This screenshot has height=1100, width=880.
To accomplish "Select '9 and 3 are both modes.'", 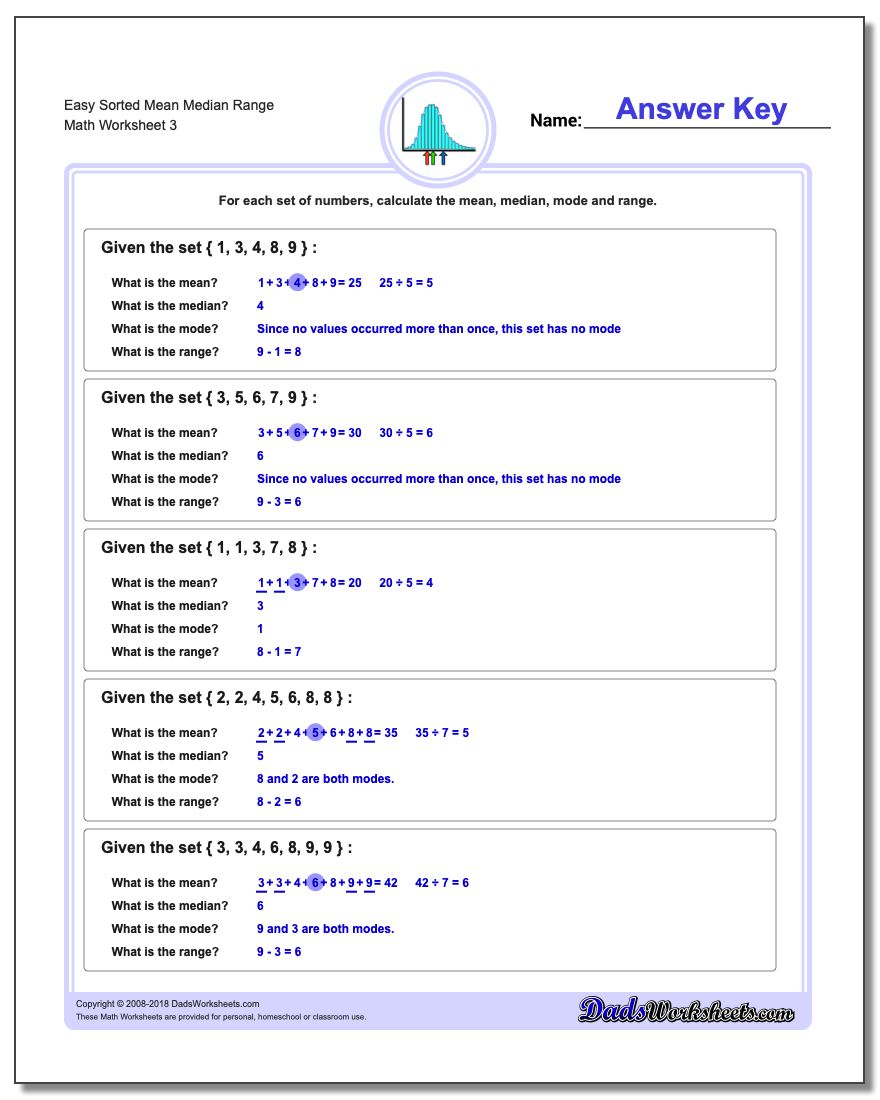I will [x=326, y=930].
